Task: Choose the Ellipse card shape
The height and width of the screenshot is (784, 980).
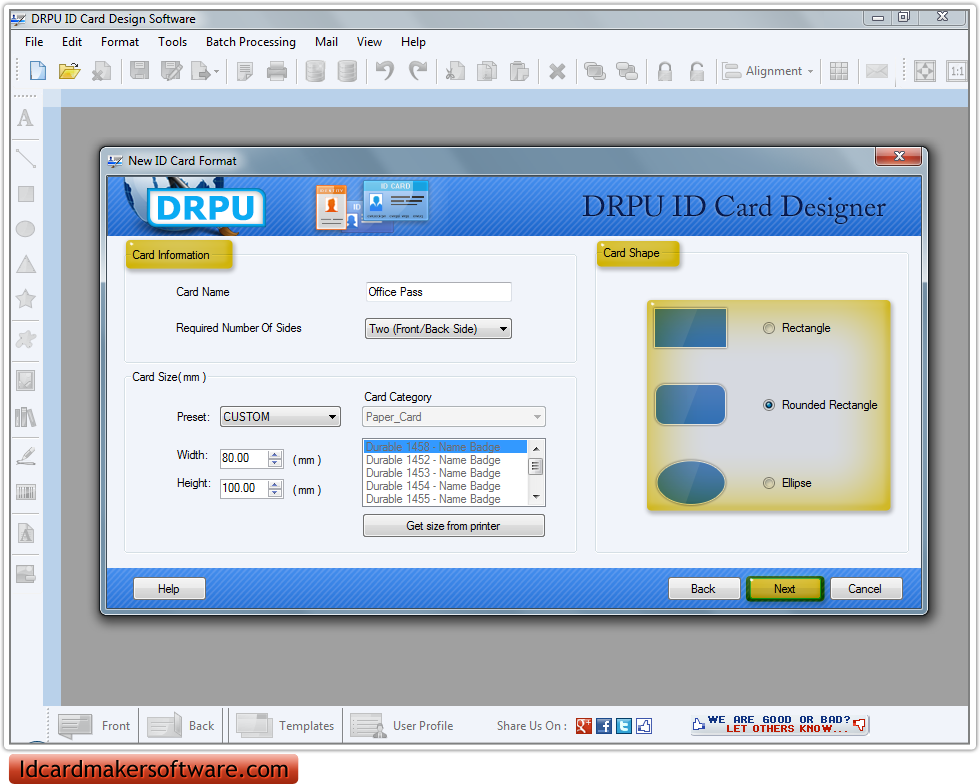Action: [769, 483]
